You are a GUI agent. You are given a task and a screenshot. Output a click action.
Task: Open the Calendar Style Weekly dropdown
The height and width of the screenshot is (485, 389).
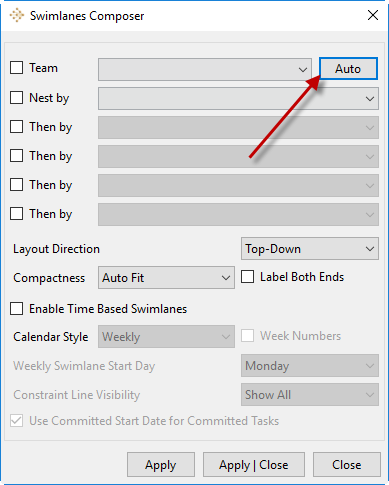pyautogui.click(x=166, y=337)
